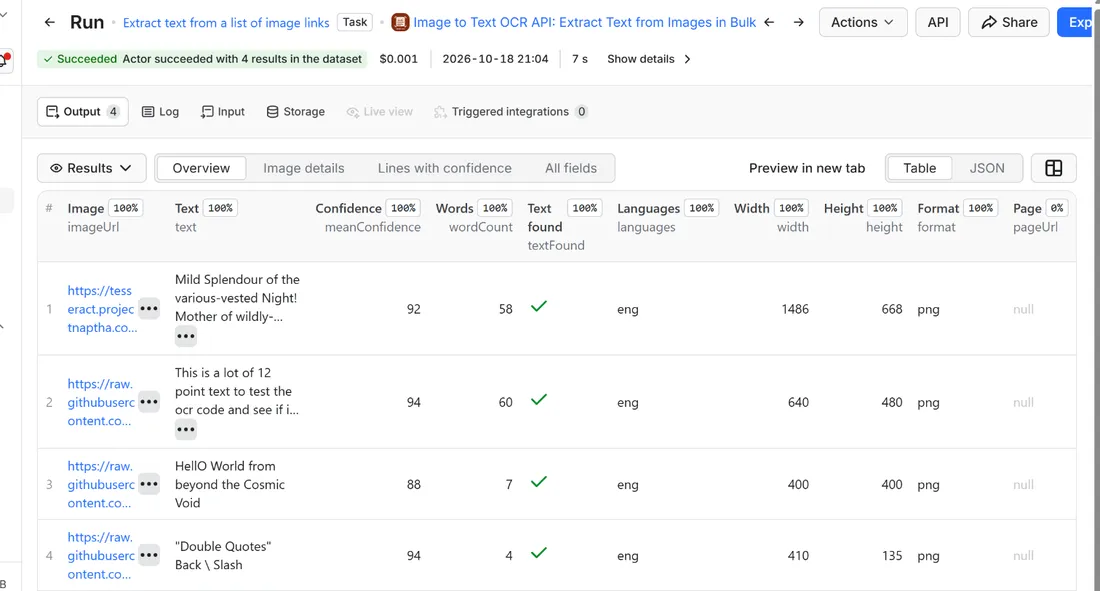
Task: Go back with the left arrow beside Run
Action: pyautogui.click(x=49, y=22)
